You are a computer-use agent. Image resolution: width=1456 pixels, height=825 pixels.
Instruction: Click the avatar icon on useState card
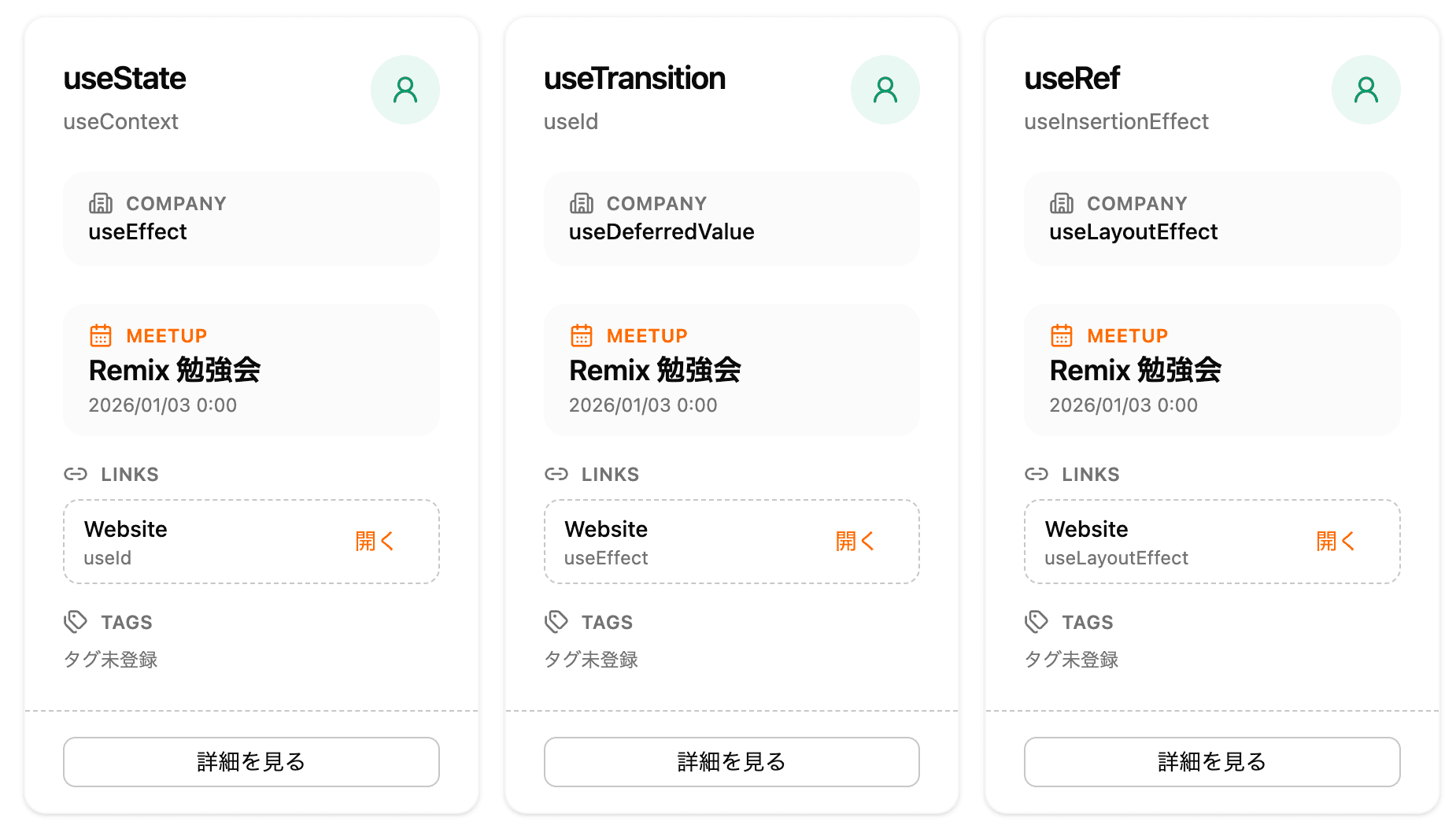point(405,90)
